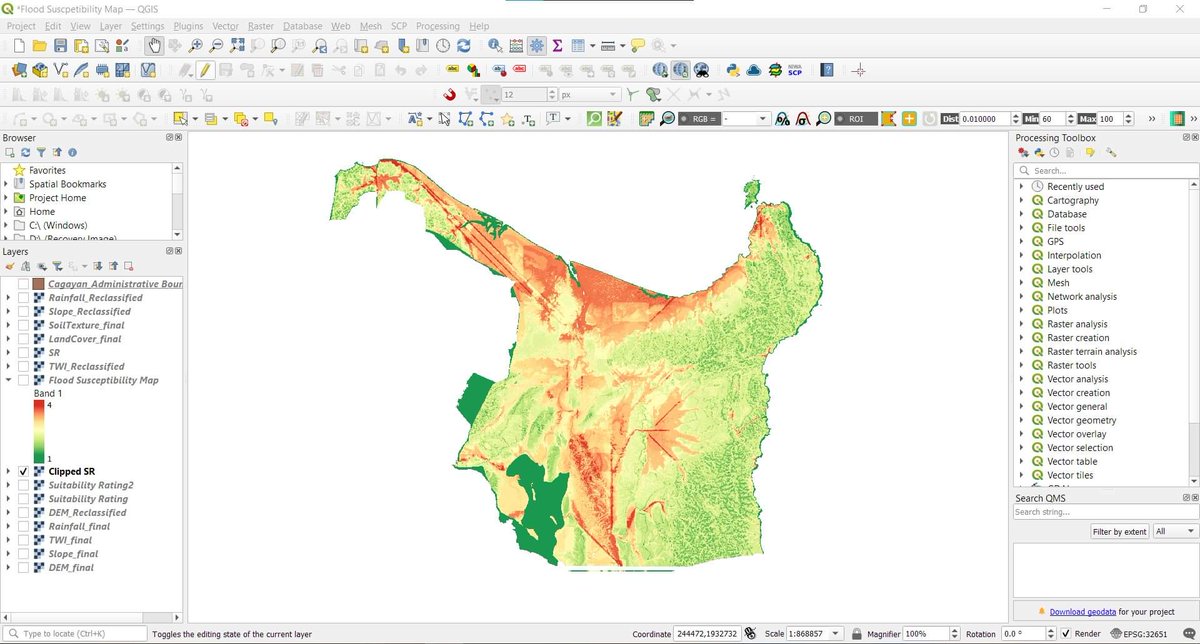The image size is (1200, 644).
Task: Click the Type to locate search box
Action: click(75, 634)
